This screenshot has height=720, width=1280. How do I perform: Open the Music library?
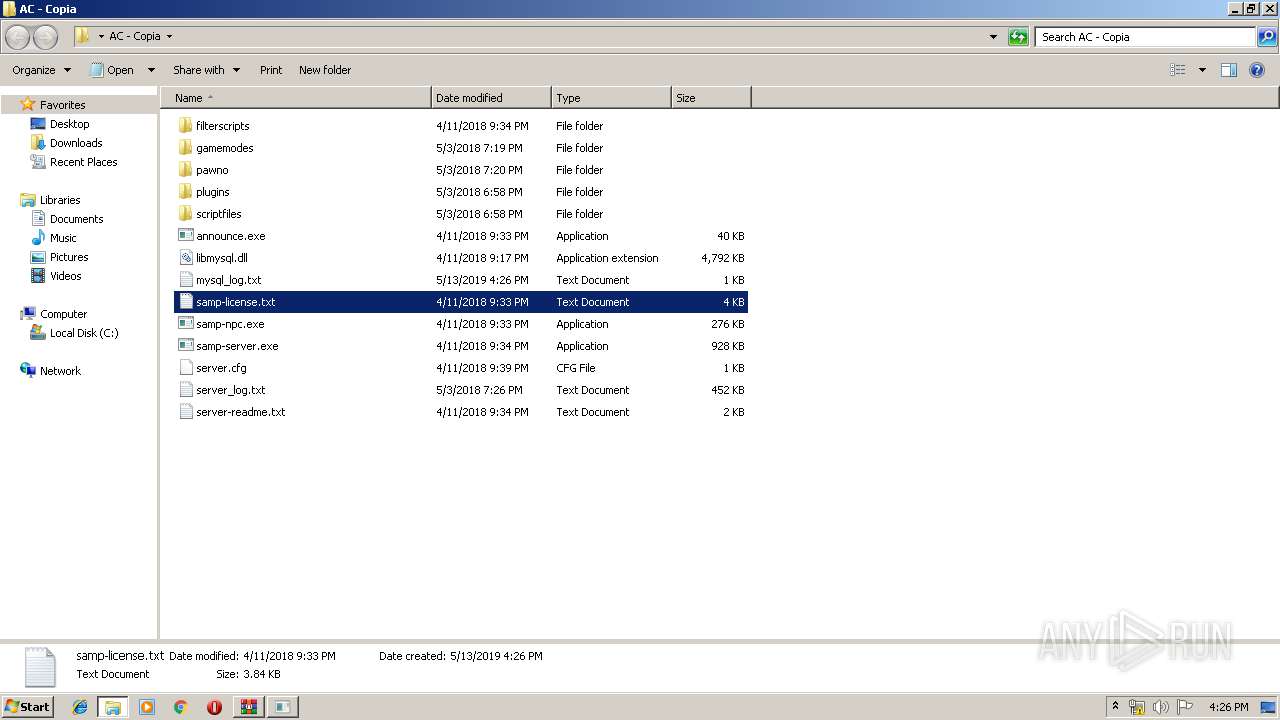(63, 238)
